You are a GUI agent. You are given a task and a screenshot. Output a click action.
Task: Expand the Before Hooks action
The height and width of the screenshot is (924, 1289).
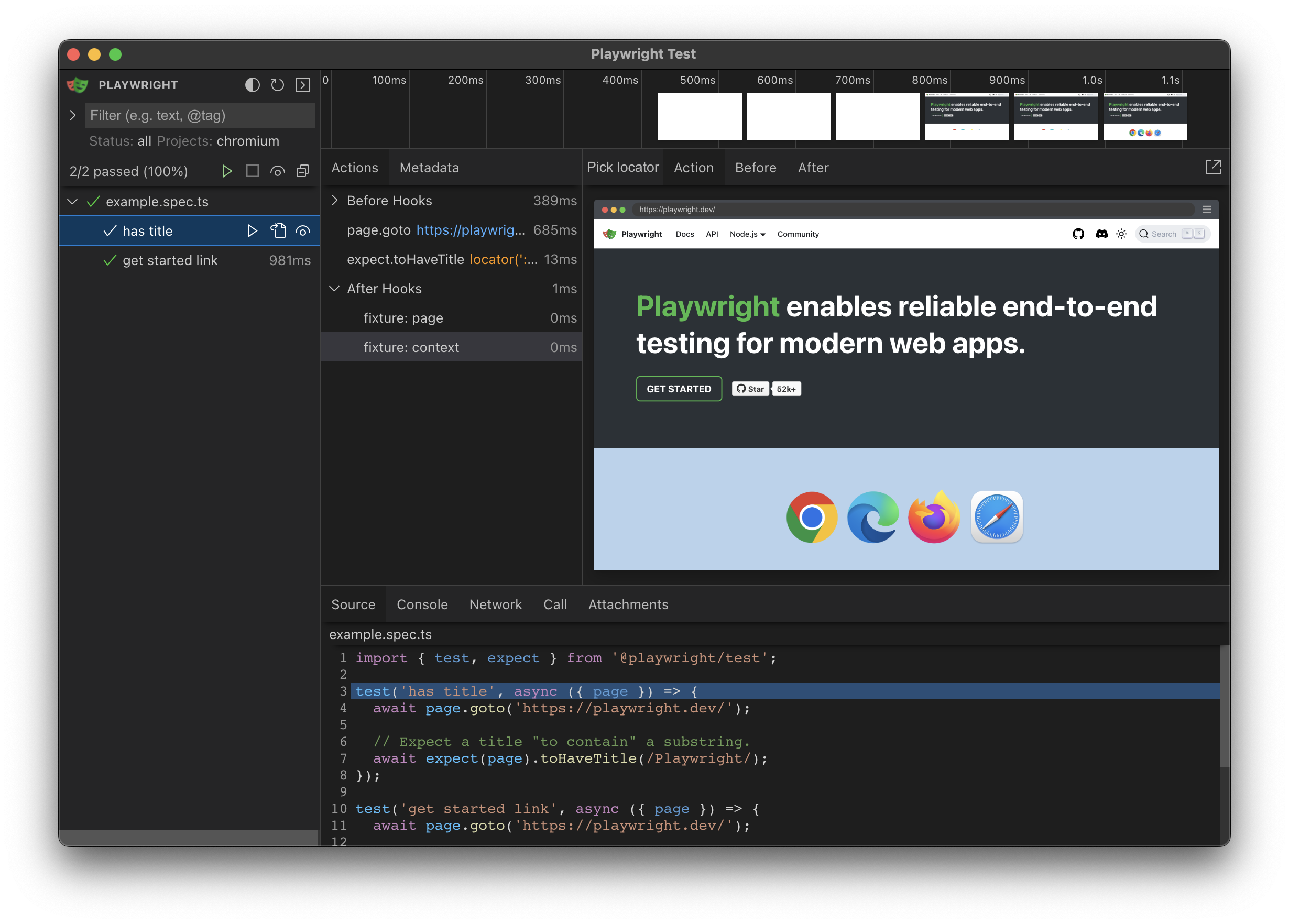[335, 201]
